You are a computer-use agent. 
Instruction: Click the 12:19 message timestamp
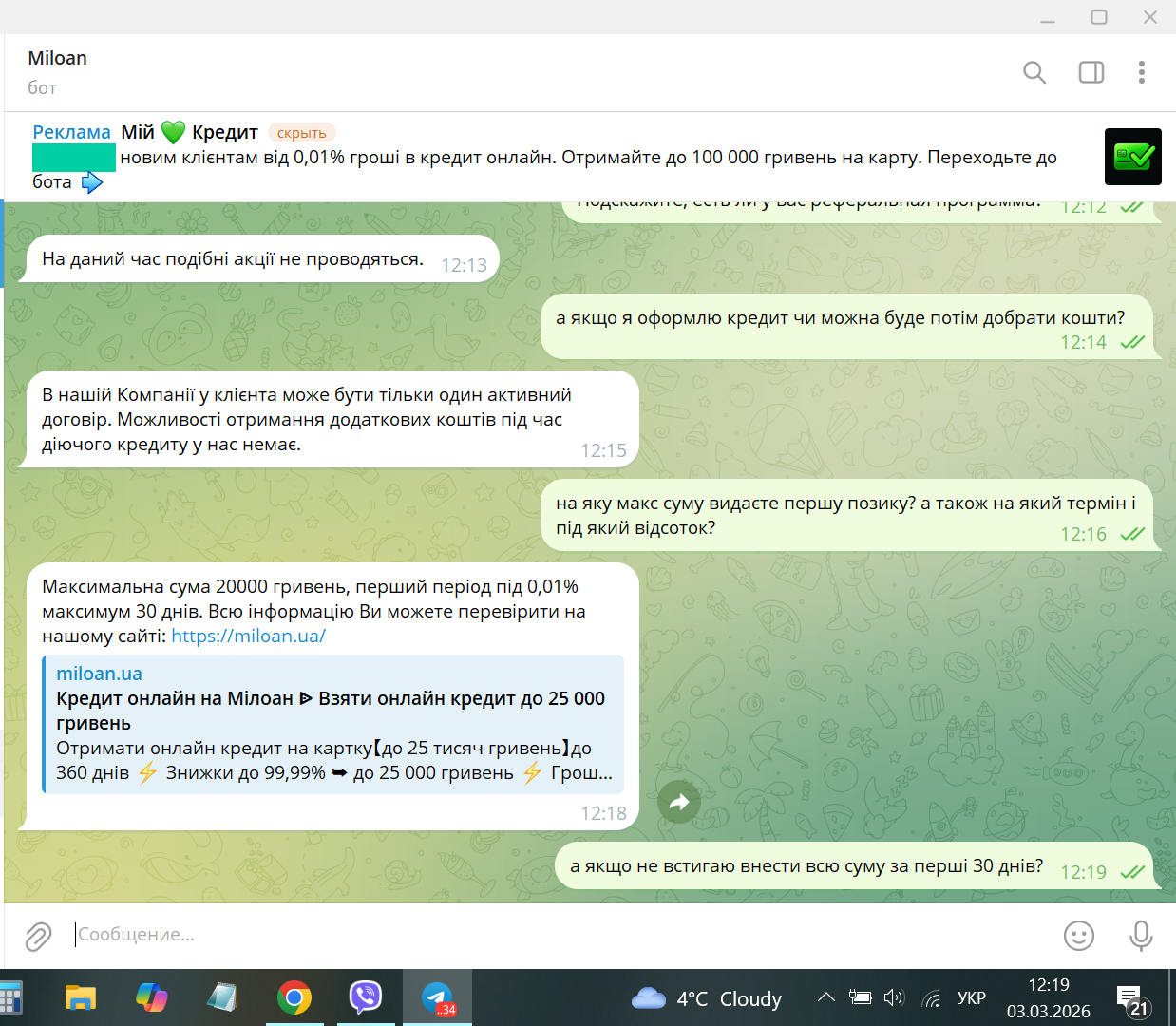coord(1084,872)
